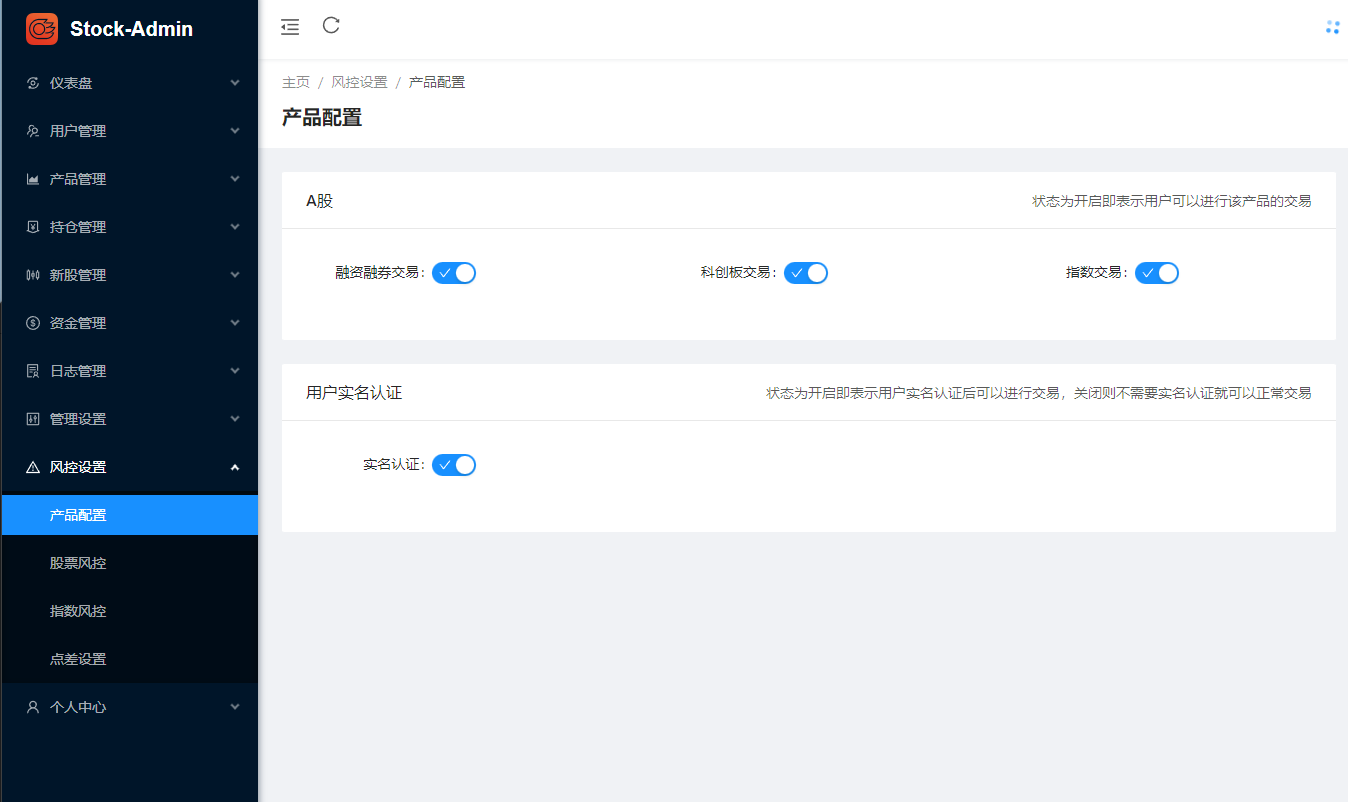The image size is (1348, 802).
Task: Click the 产品管理 chart icon
Action: [x=33, y=178]
